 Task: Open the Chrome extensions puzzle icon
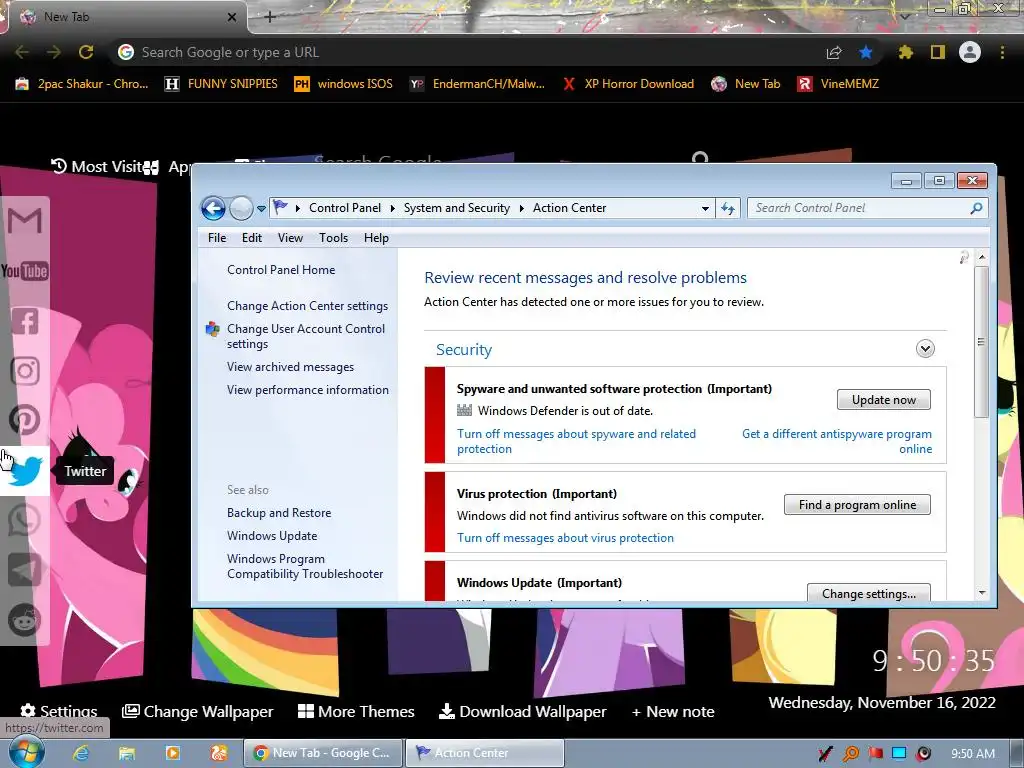coord(905,52)
